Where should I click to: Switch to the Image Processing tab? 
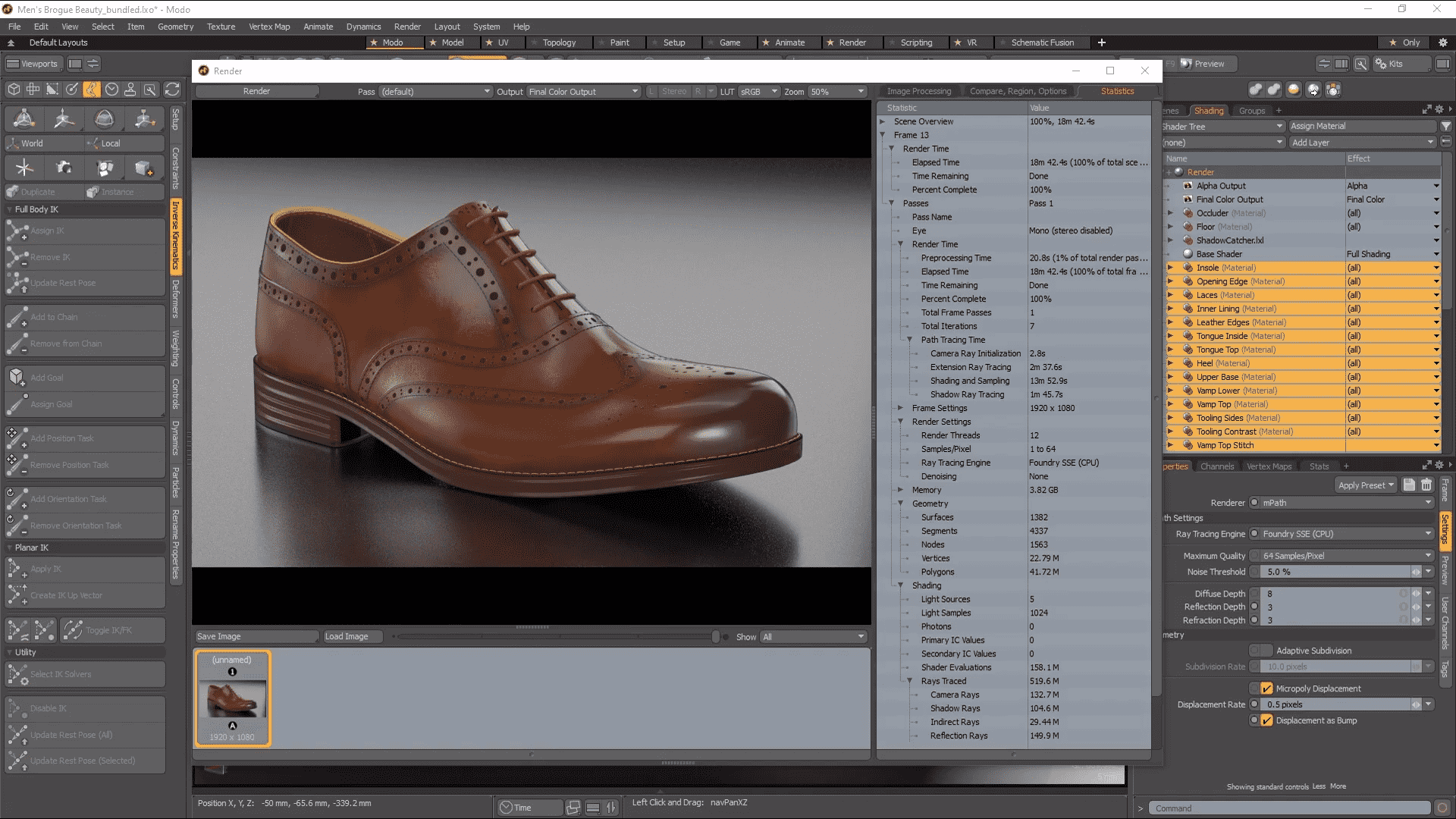[918, 91]
